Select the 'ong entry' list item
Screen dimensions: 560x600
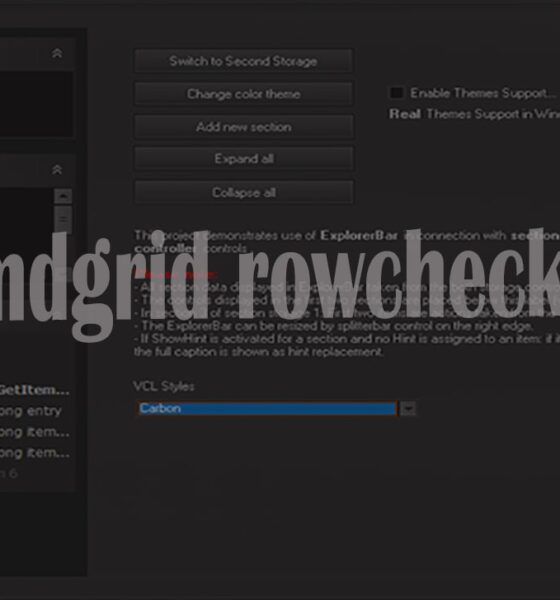click(31, 411)
